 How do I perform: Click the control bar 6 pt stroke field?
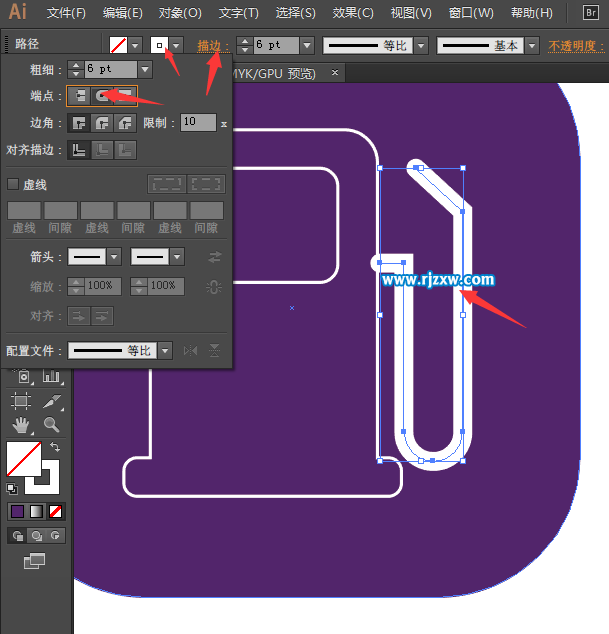tap(277, 45)
